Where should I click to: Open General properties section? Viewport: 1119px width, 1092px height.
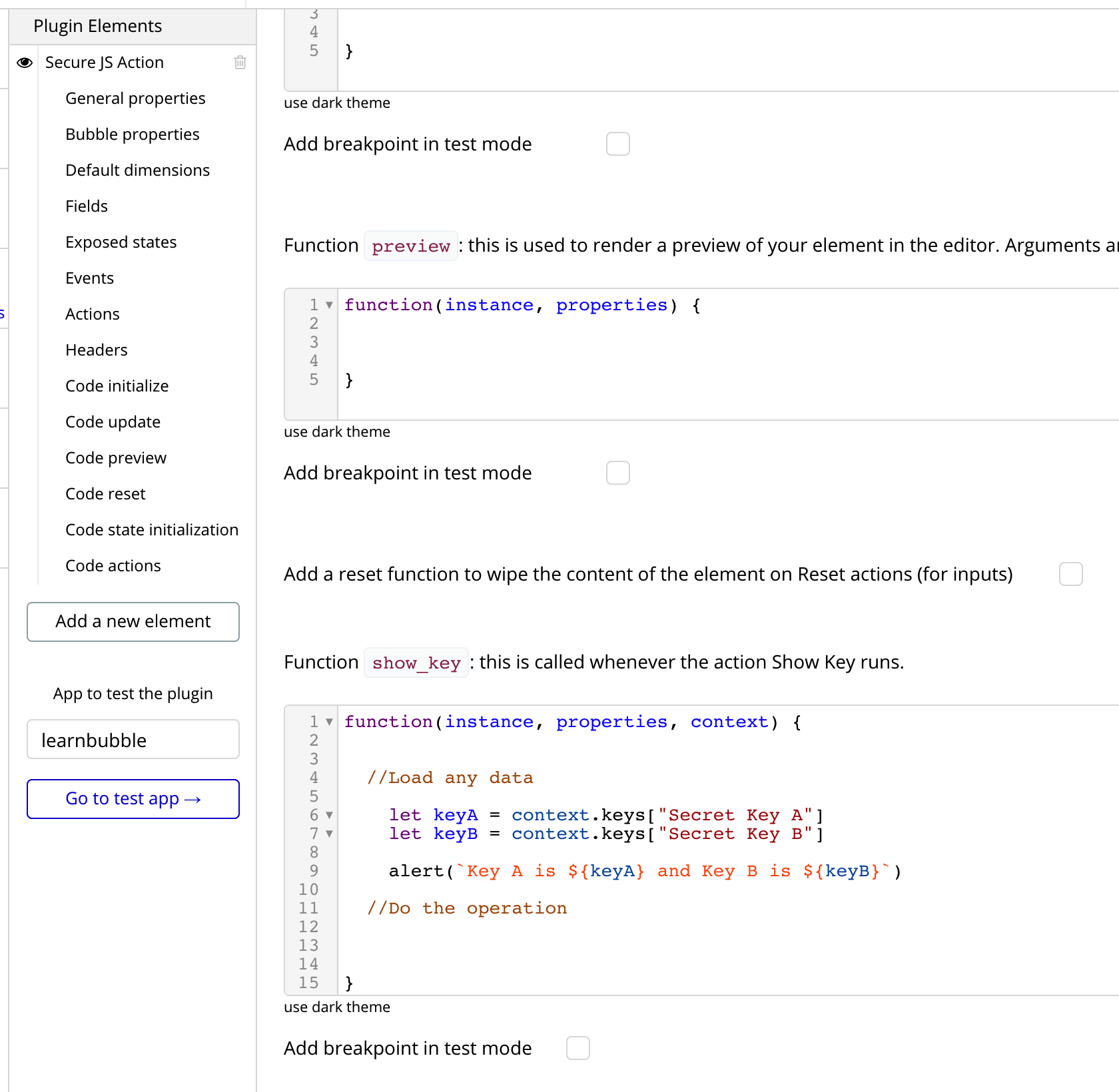coord(135,99)
